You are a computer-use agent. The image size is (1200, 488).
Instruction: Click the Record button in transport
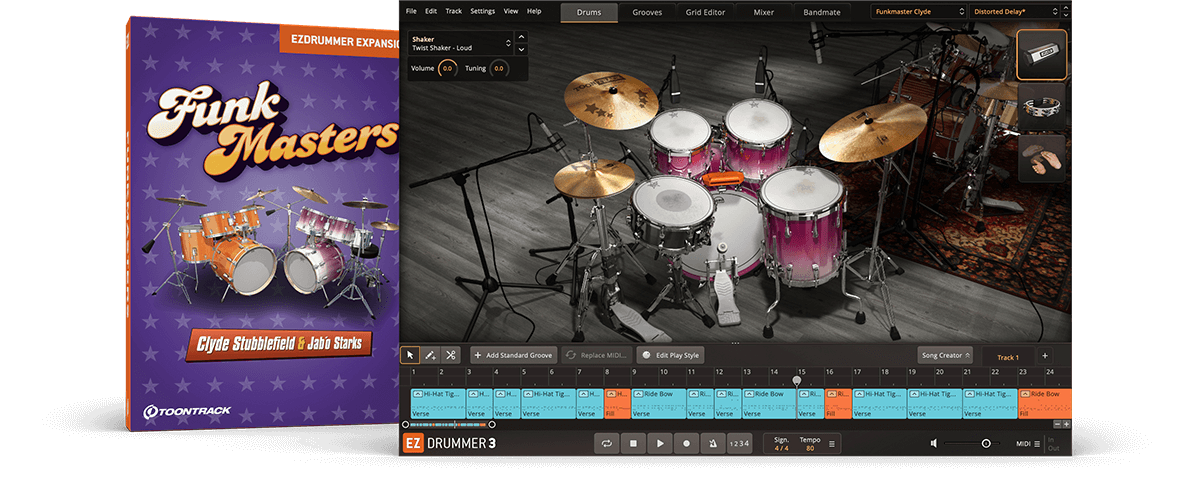point(686,443)
